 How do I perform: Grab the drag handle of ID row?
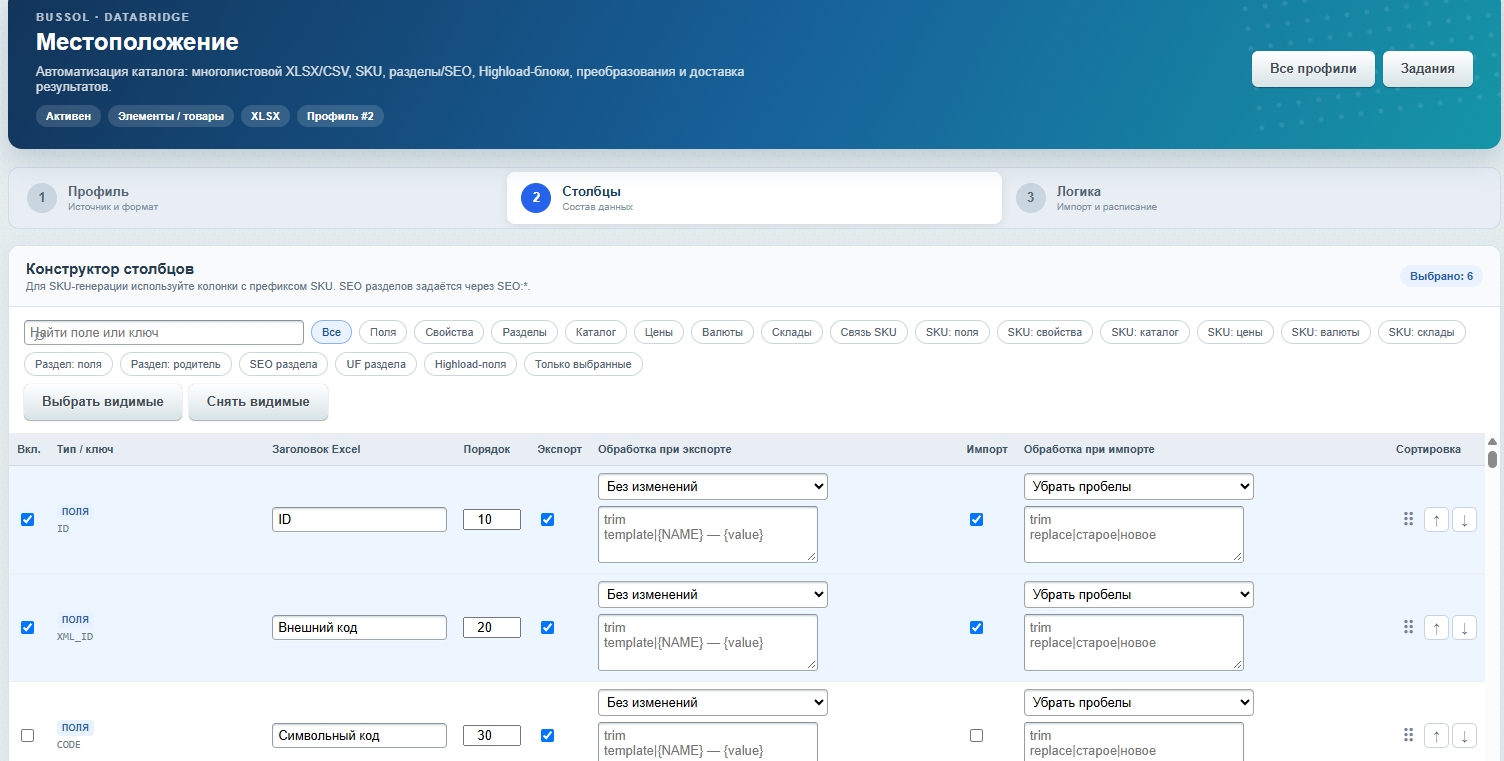tap(1408, 519)
